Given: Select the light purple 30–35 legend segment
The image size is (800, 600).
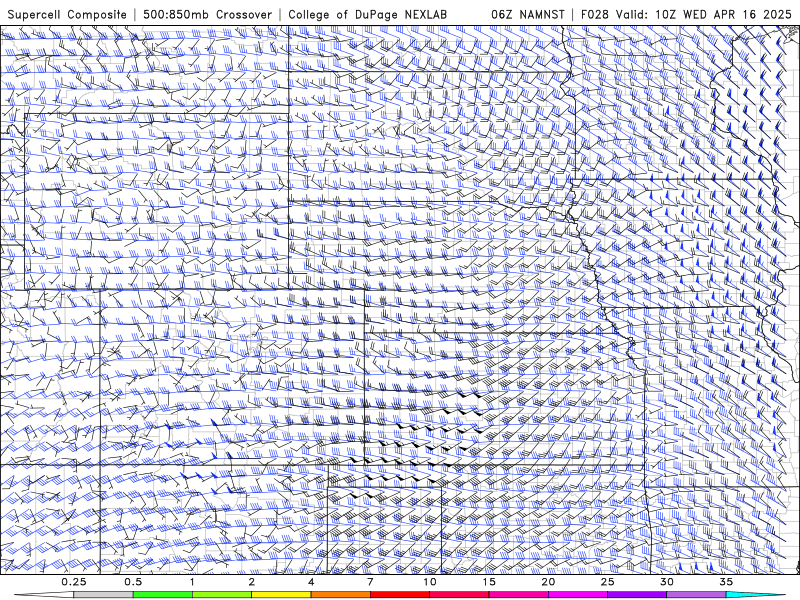Looking at the screenshot, I should pyautogui.click(x=696, y=595).
